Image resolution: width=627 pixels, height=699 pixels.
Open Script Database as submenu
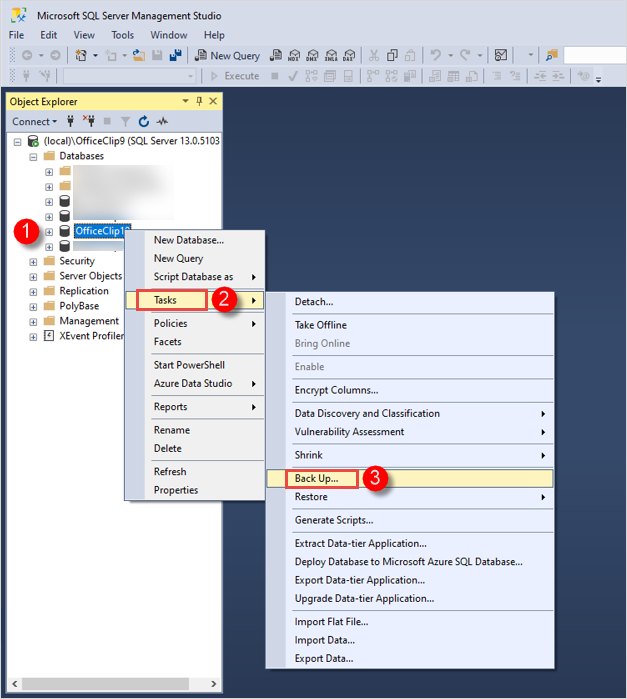(195, 276)
